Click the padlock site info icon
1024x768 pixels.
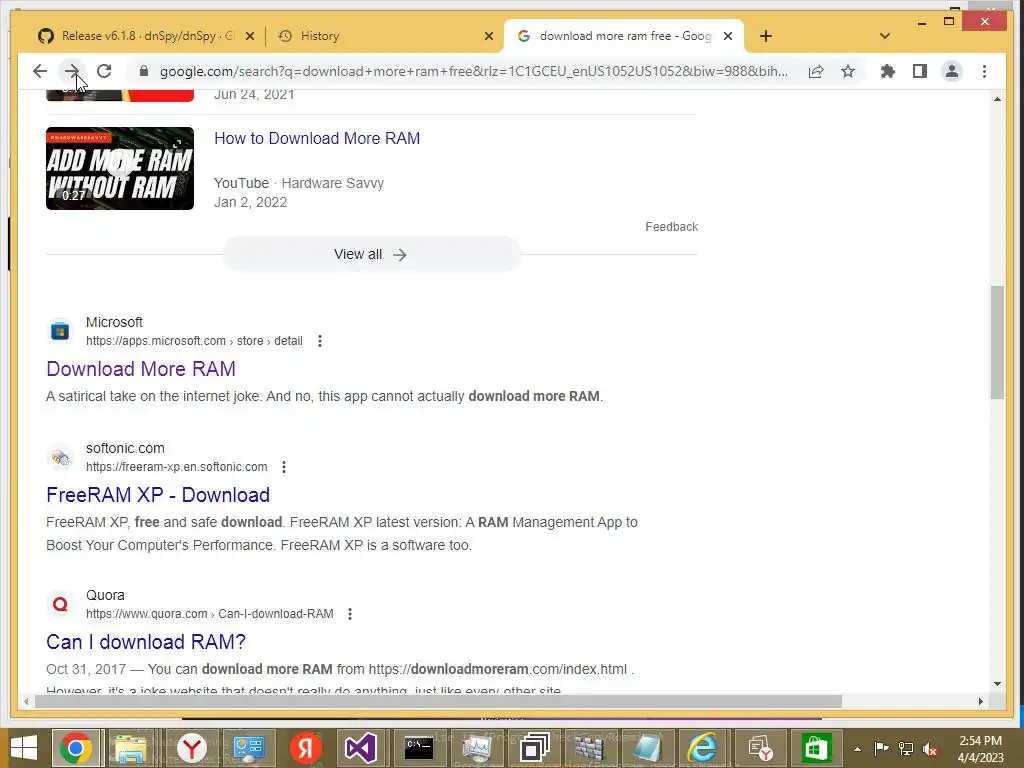(144, 71)
